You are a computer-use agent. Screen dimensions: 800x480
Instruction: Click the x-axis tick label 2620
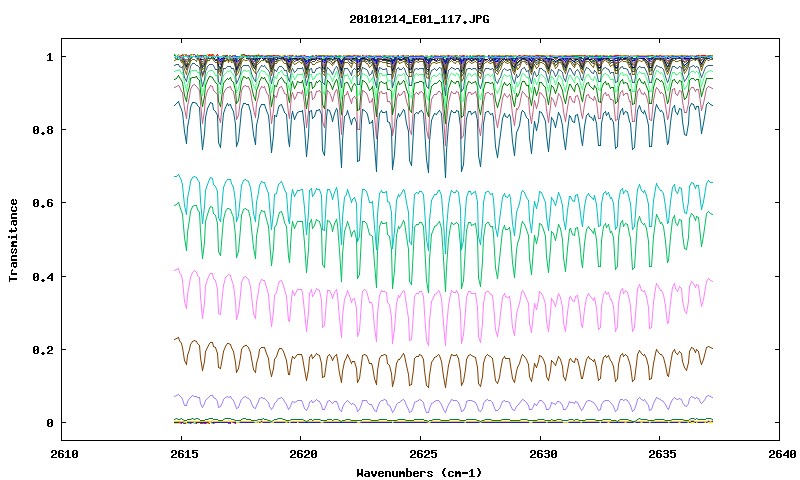coord(303,454)
